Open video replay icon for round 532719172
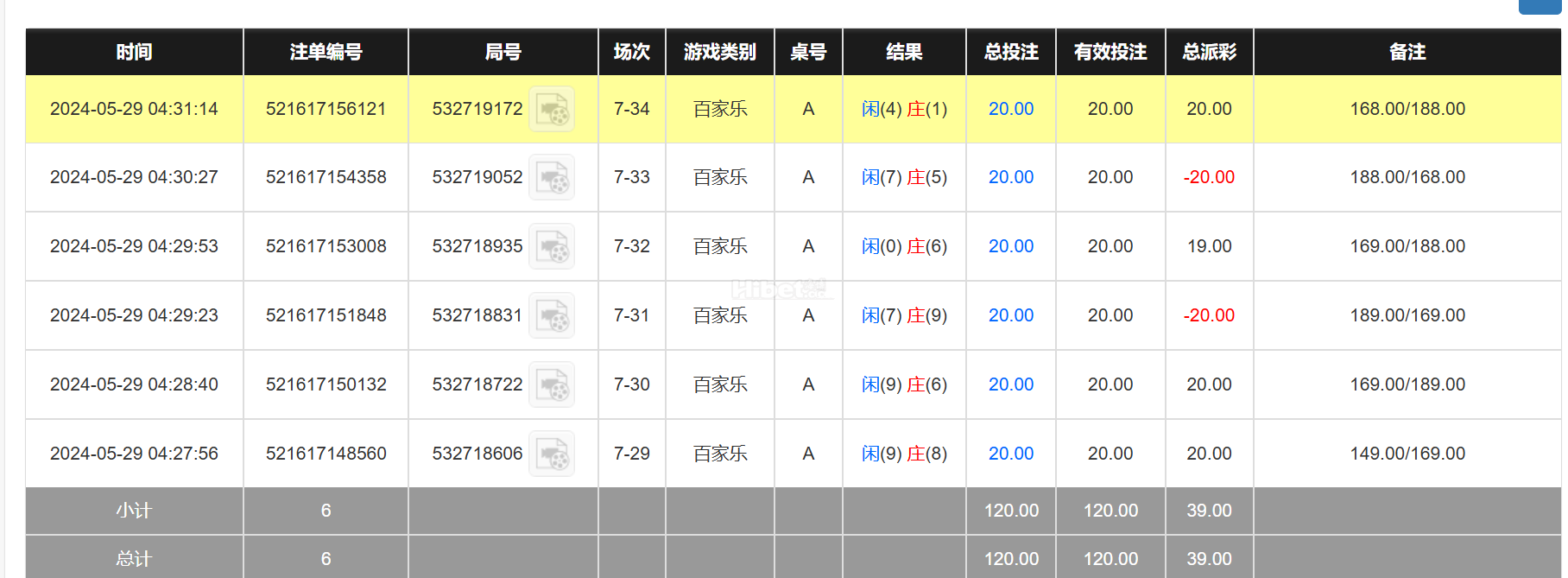This screenshot has height=578, width=1568. pos(552,109)
